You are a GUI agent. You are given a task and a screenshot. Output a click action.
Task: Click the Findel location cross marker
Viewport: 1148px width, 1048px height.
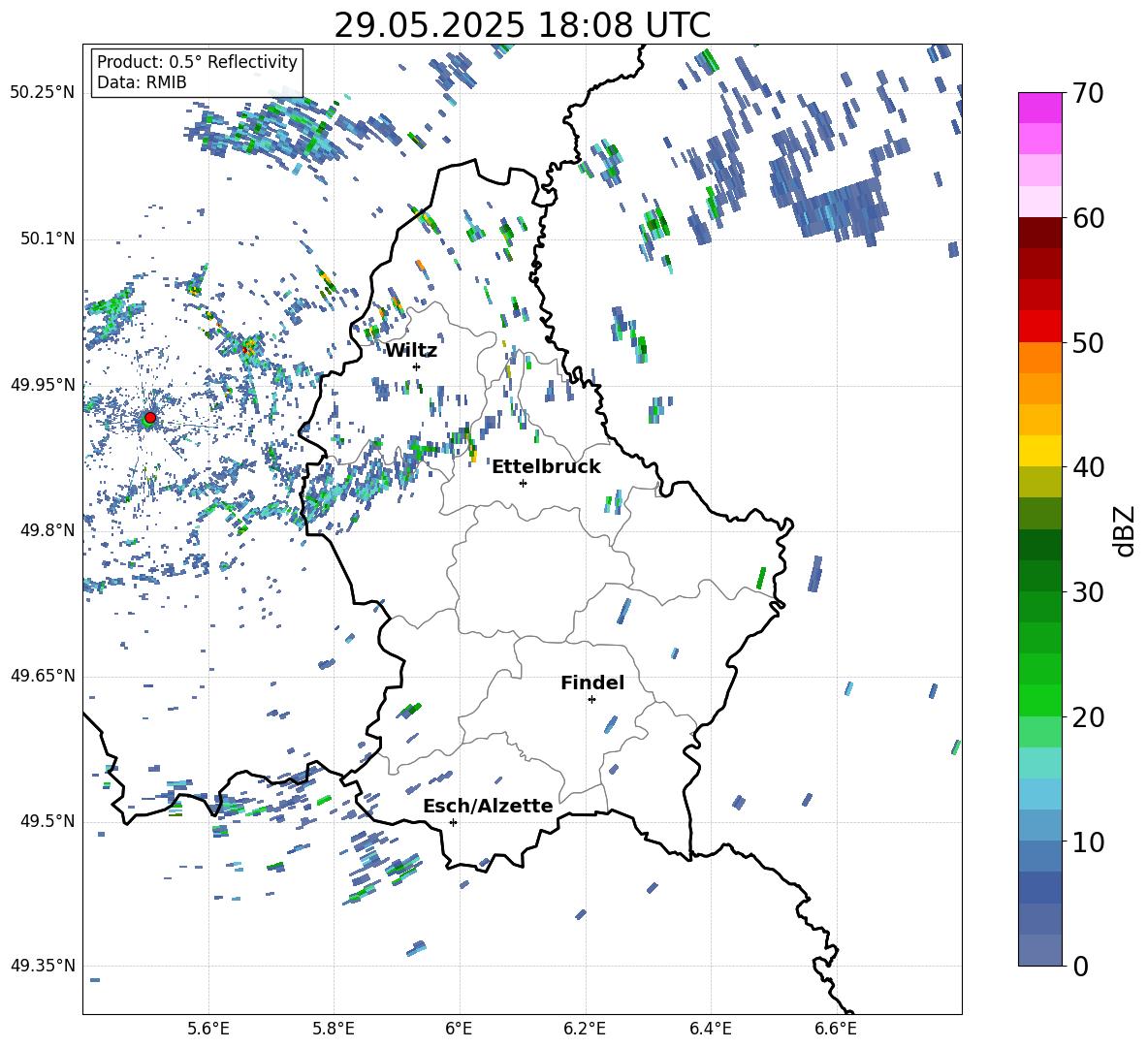[591, 700]
